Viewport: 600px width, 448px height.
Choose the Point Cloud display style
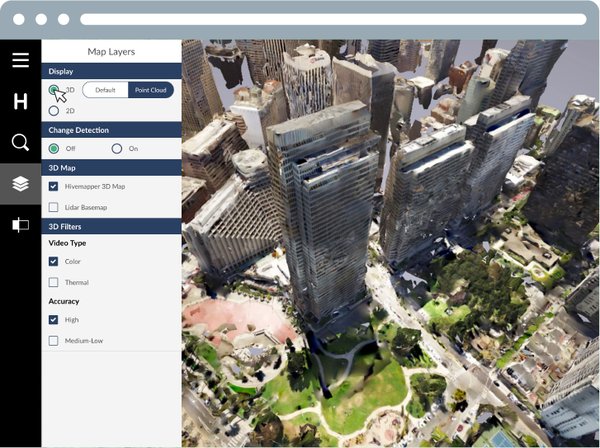(x=151, y=90)
